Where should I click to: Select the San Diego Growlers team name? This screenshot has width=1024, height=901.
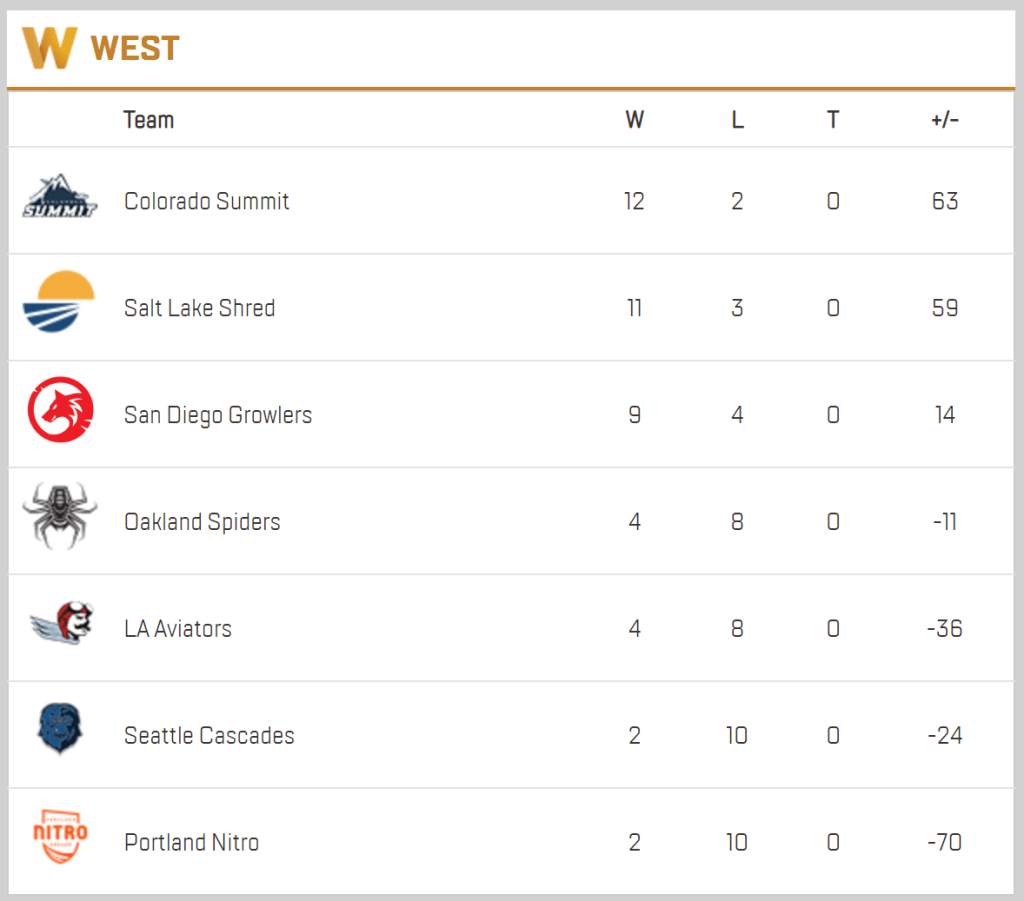click(218, 415)
